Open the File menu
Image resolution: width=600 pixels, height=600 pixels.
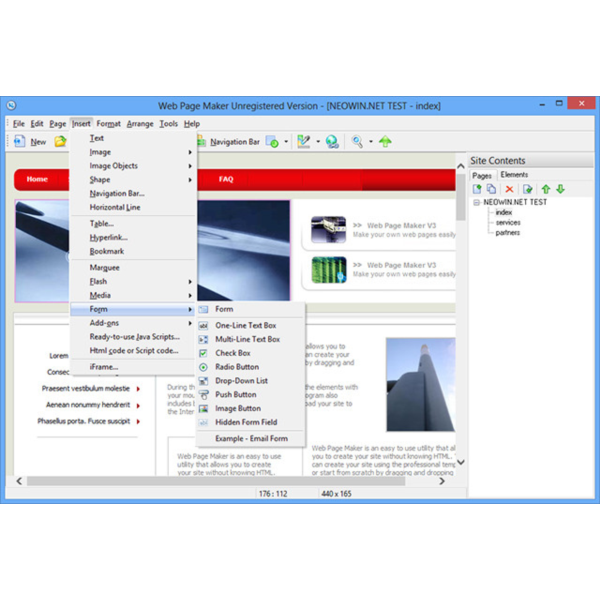click(19, 124)
